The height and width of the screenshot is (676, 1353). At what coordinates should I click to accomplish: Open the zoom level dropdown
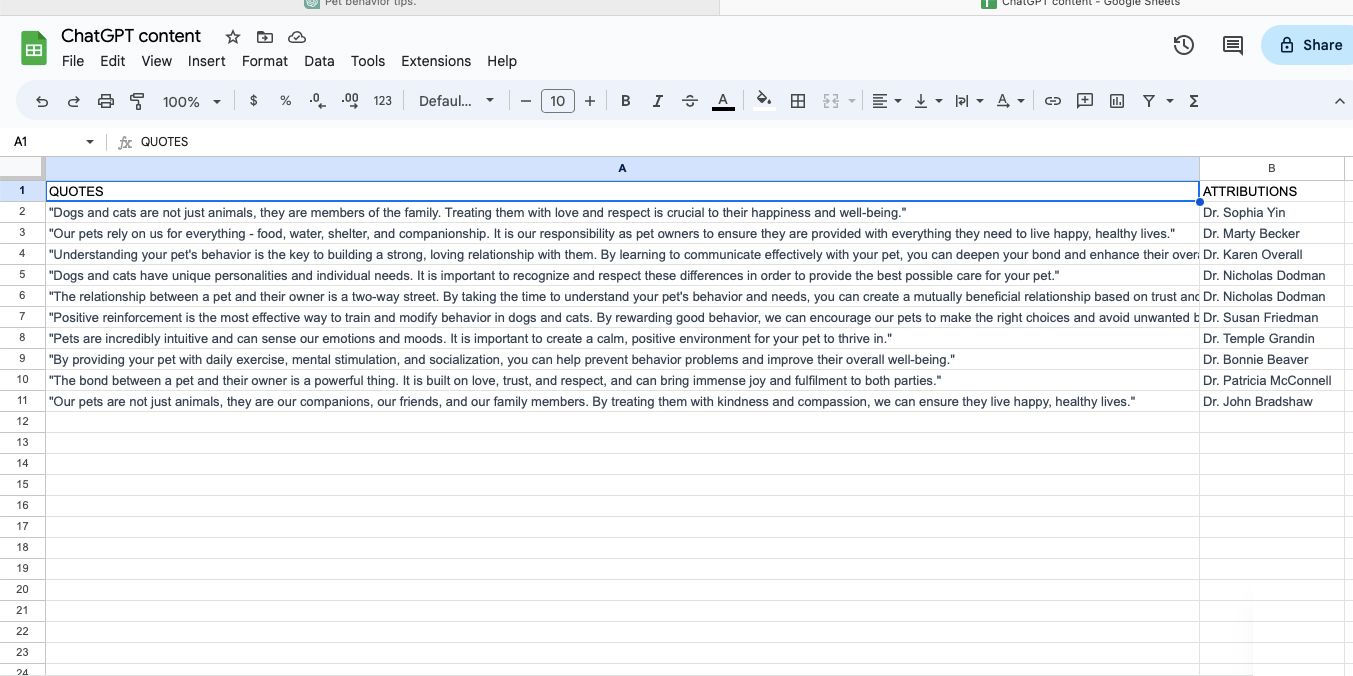click(x=190, y=101)
